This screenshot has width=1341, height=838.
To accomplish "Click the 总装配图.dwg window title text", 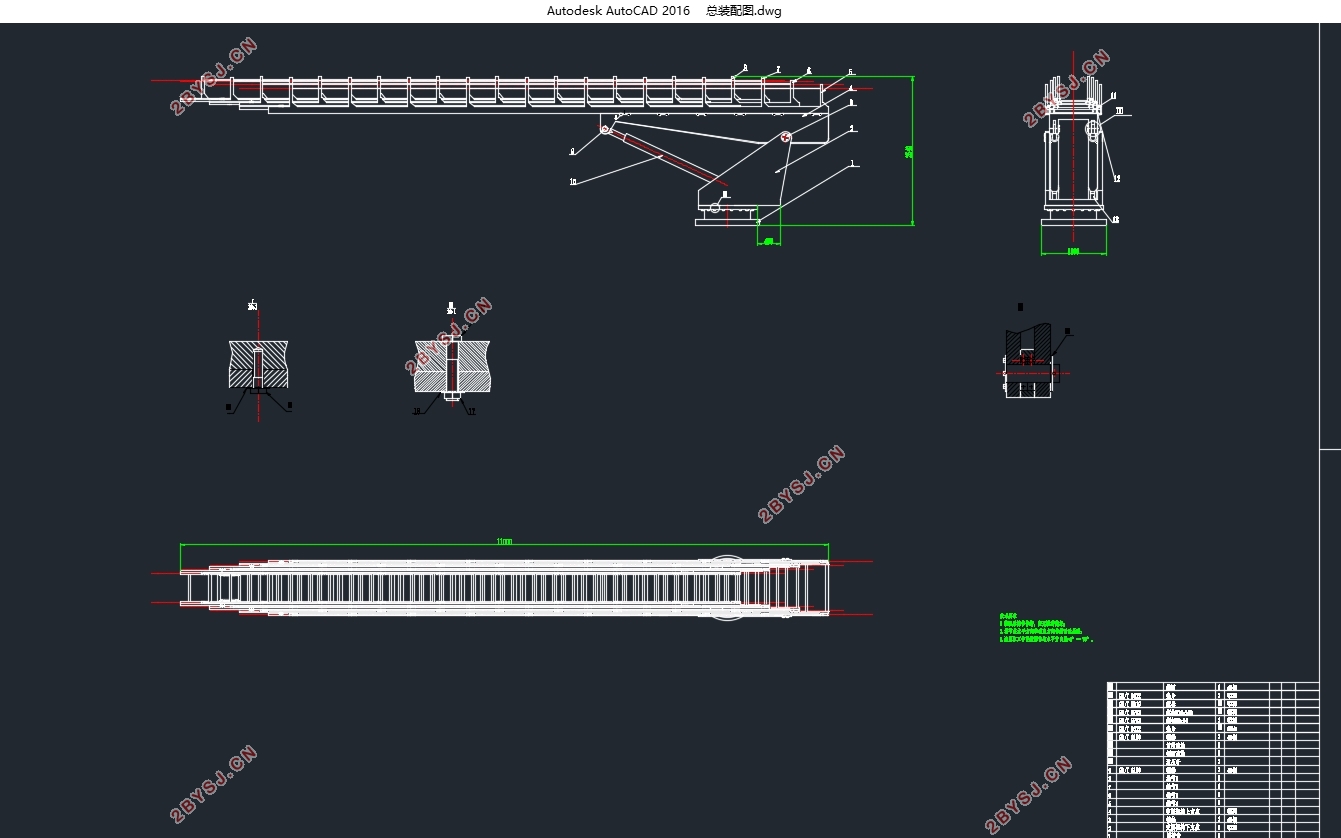I will point(744,11).
